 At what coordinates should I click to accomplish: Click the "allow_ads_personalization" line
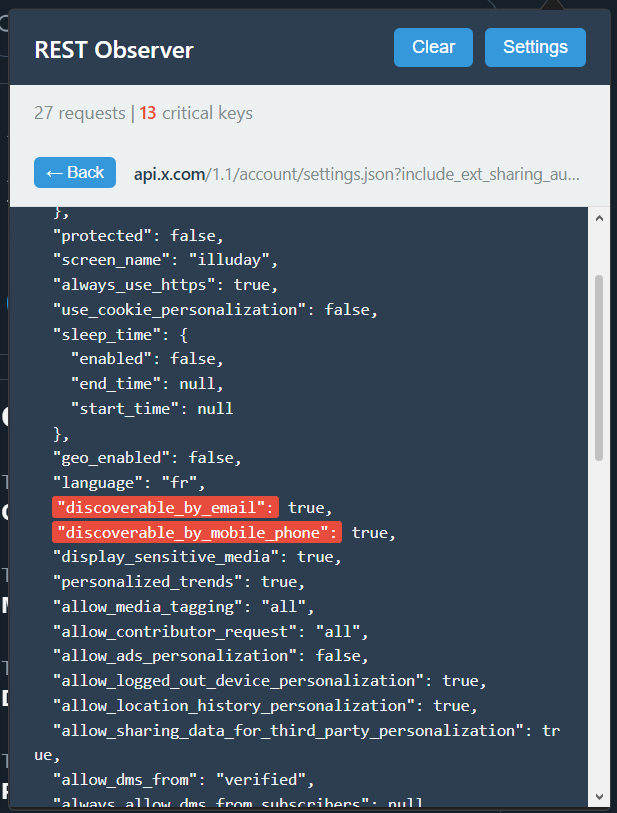point(211,656)
